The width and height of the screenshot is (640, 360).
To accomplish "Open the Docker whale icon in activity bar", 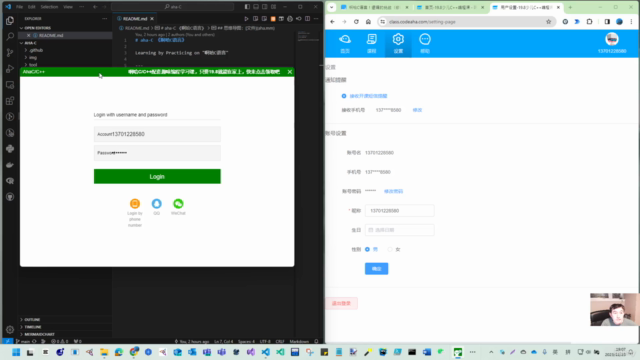I will pyautogui.click(x=10, y=165).
